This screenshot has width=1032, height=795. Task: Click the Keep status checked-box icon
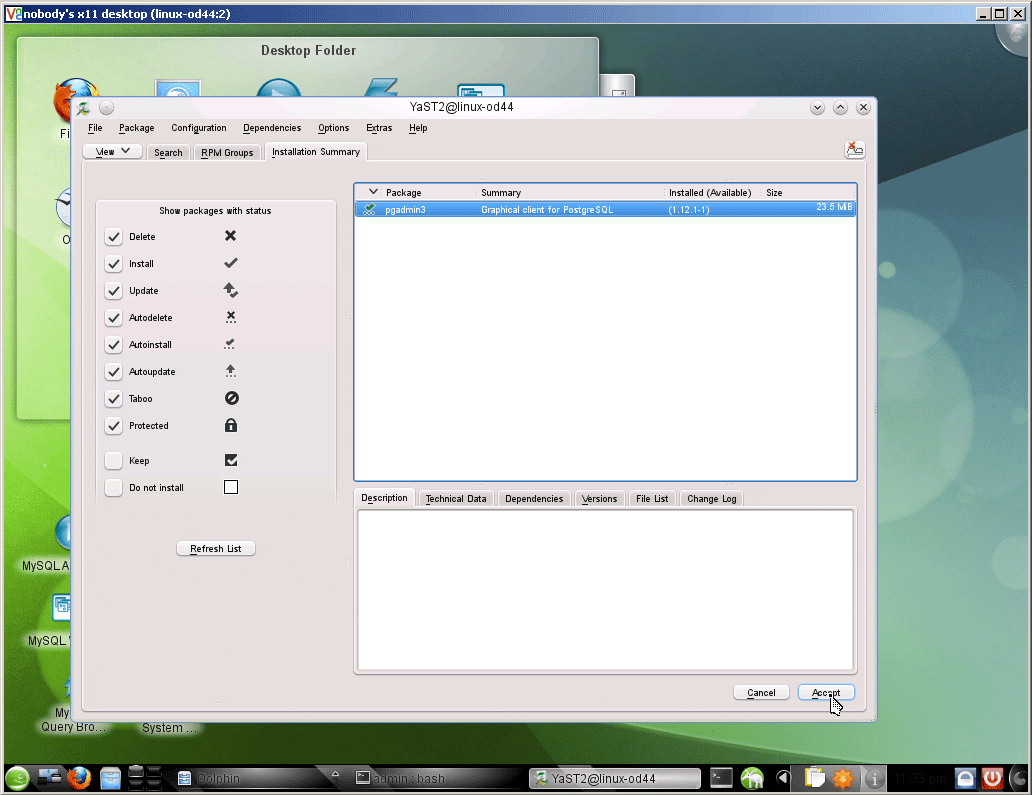pos(231,460)
